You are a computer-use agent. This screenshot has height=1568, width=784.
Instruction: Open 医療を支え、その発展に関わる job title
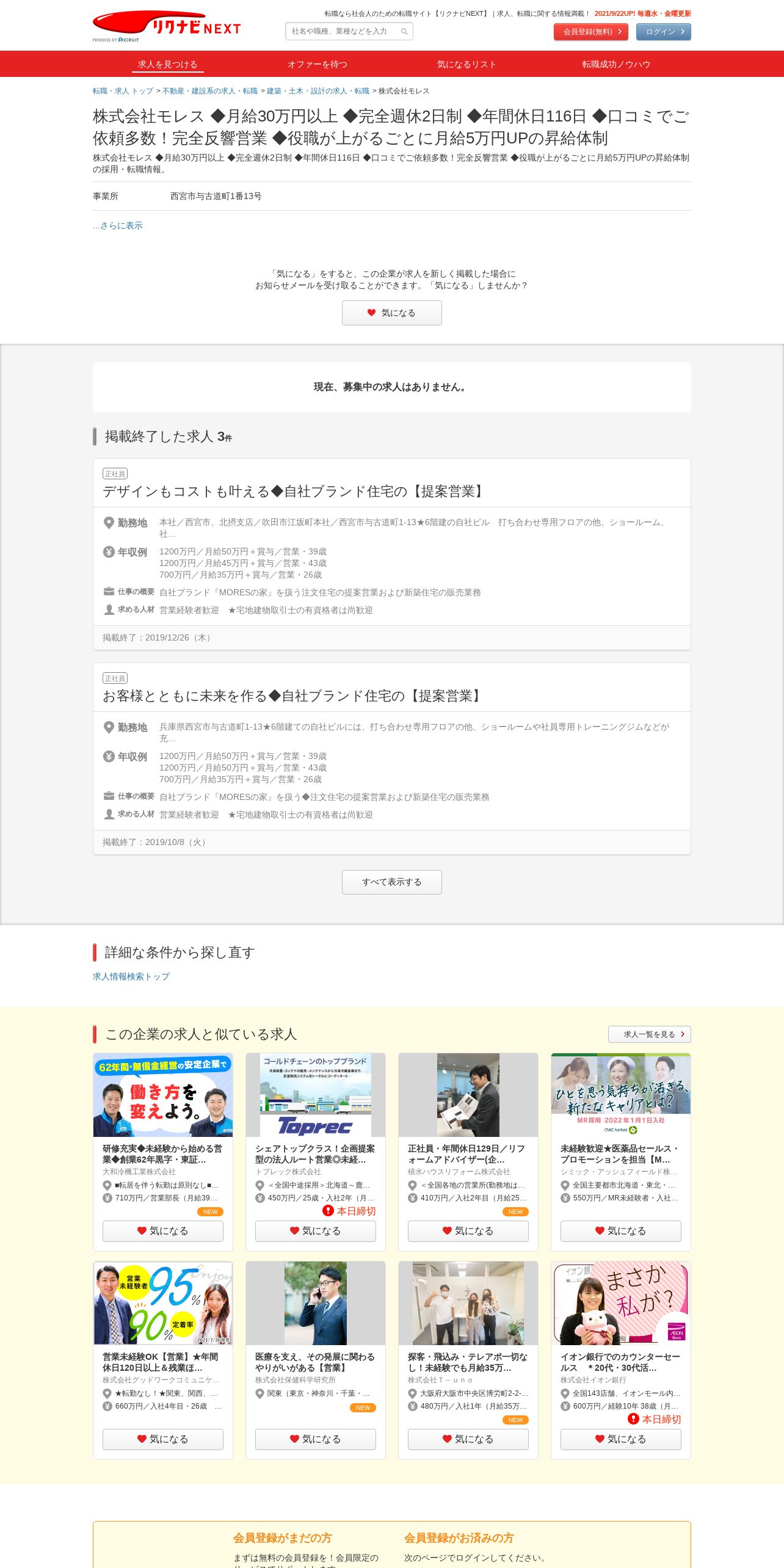pyautogui.click(x=316, y=1362)
